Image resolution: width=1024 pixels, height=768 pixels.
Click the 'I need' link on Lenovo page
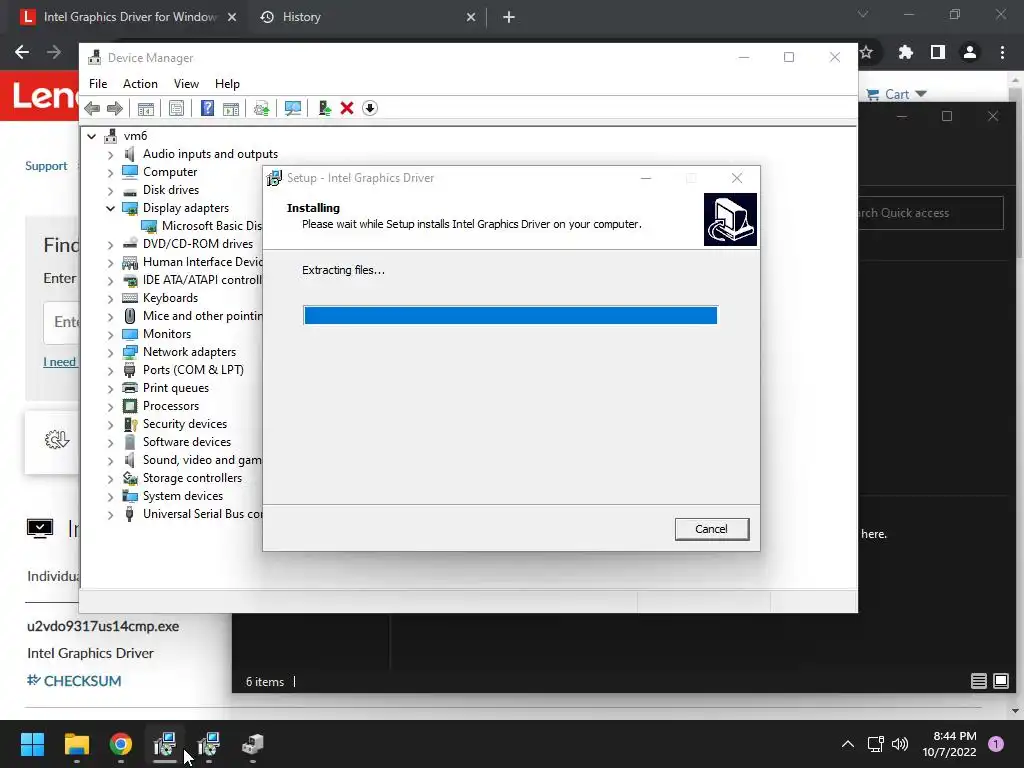pos(59,362)
